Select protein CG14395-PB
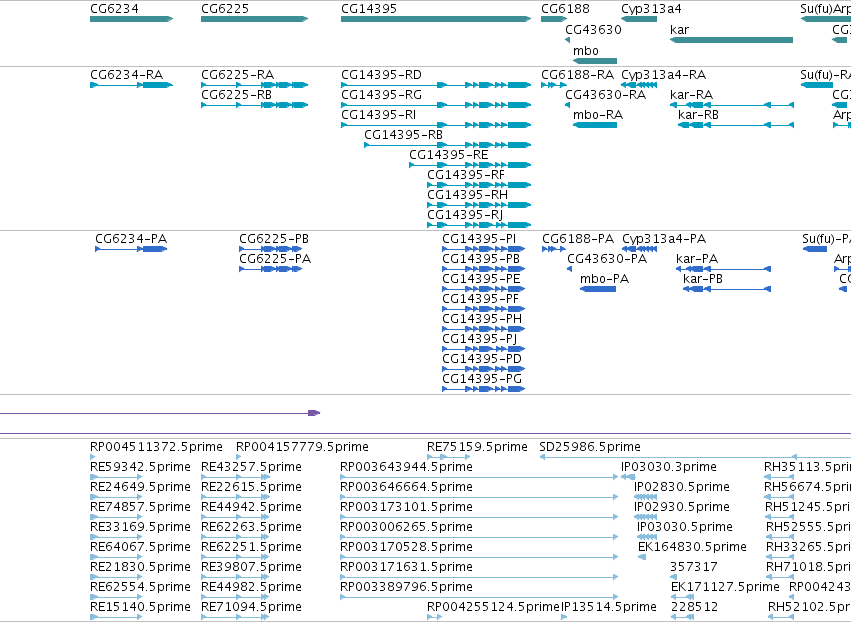 [x=481, y=259]
